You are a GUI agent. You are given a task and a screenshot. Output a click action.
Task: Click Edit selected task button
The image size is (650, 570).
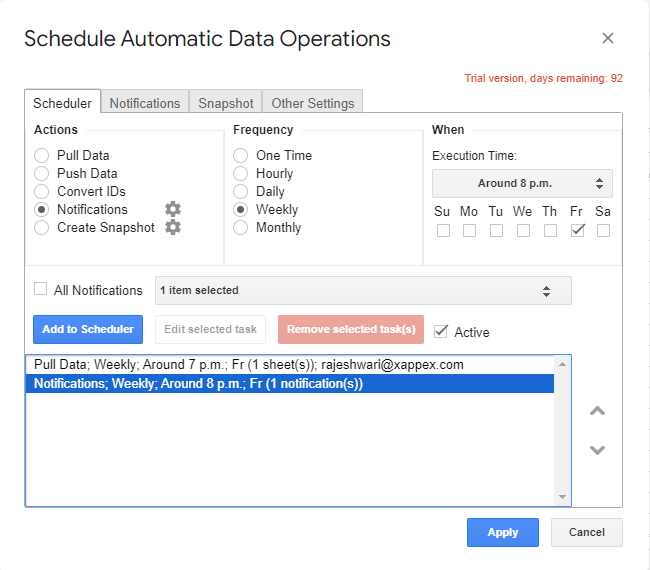210,329
